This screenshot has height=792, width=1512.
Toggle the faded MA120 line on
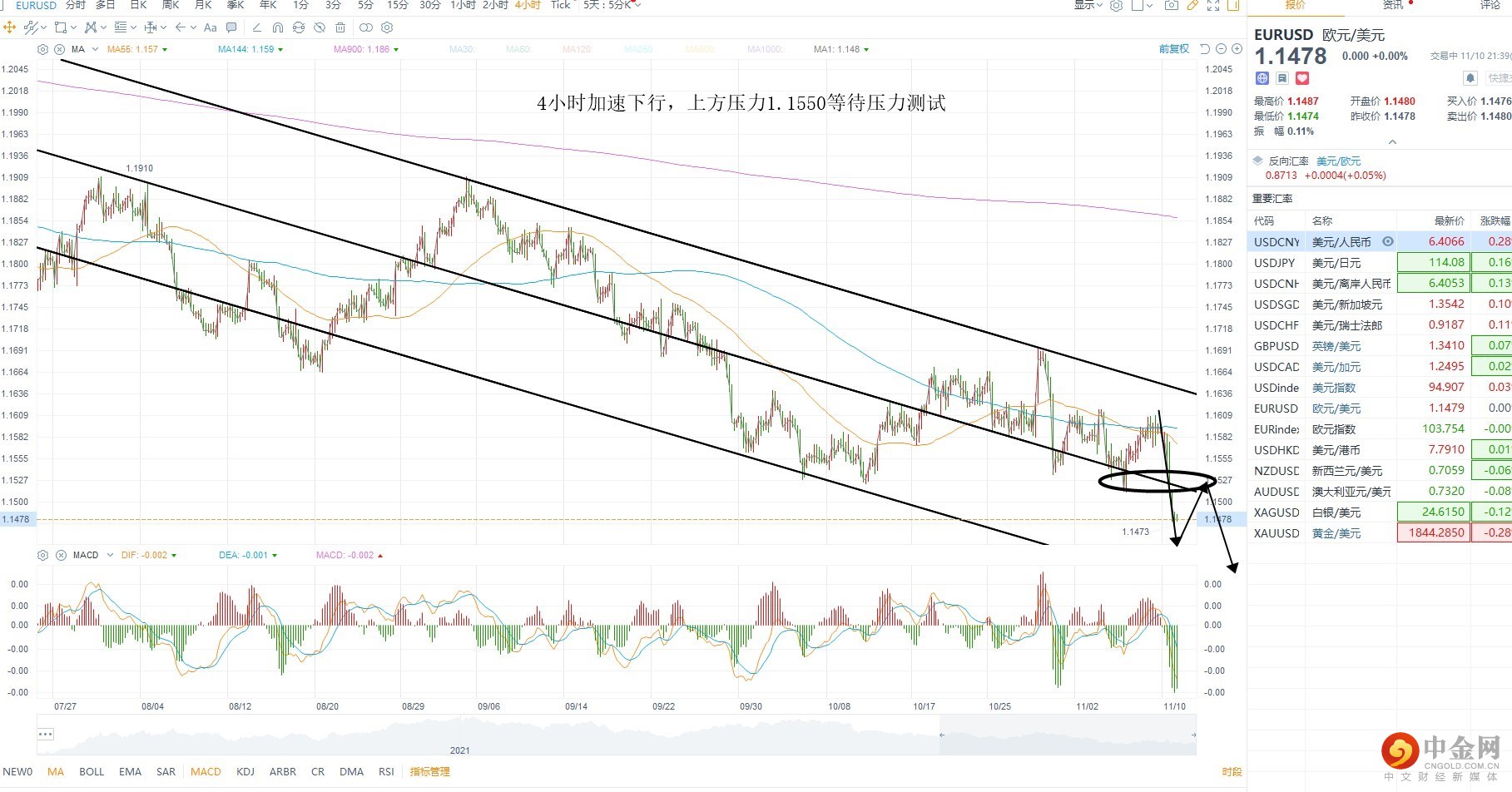(578, 49)
